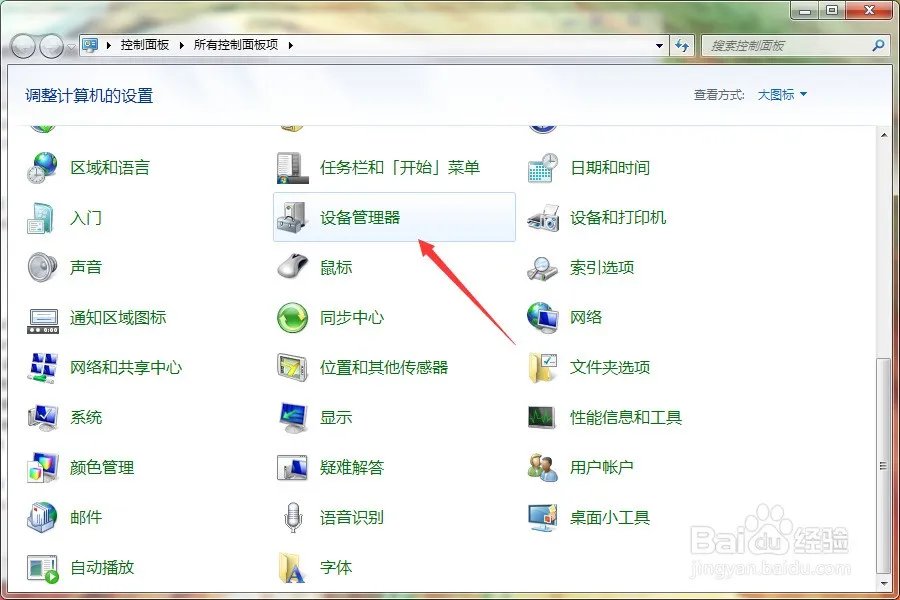The image size is (900, 600).
Task: Click inside the 搜索控制面板 search box
Action: (x=790, y=45)
